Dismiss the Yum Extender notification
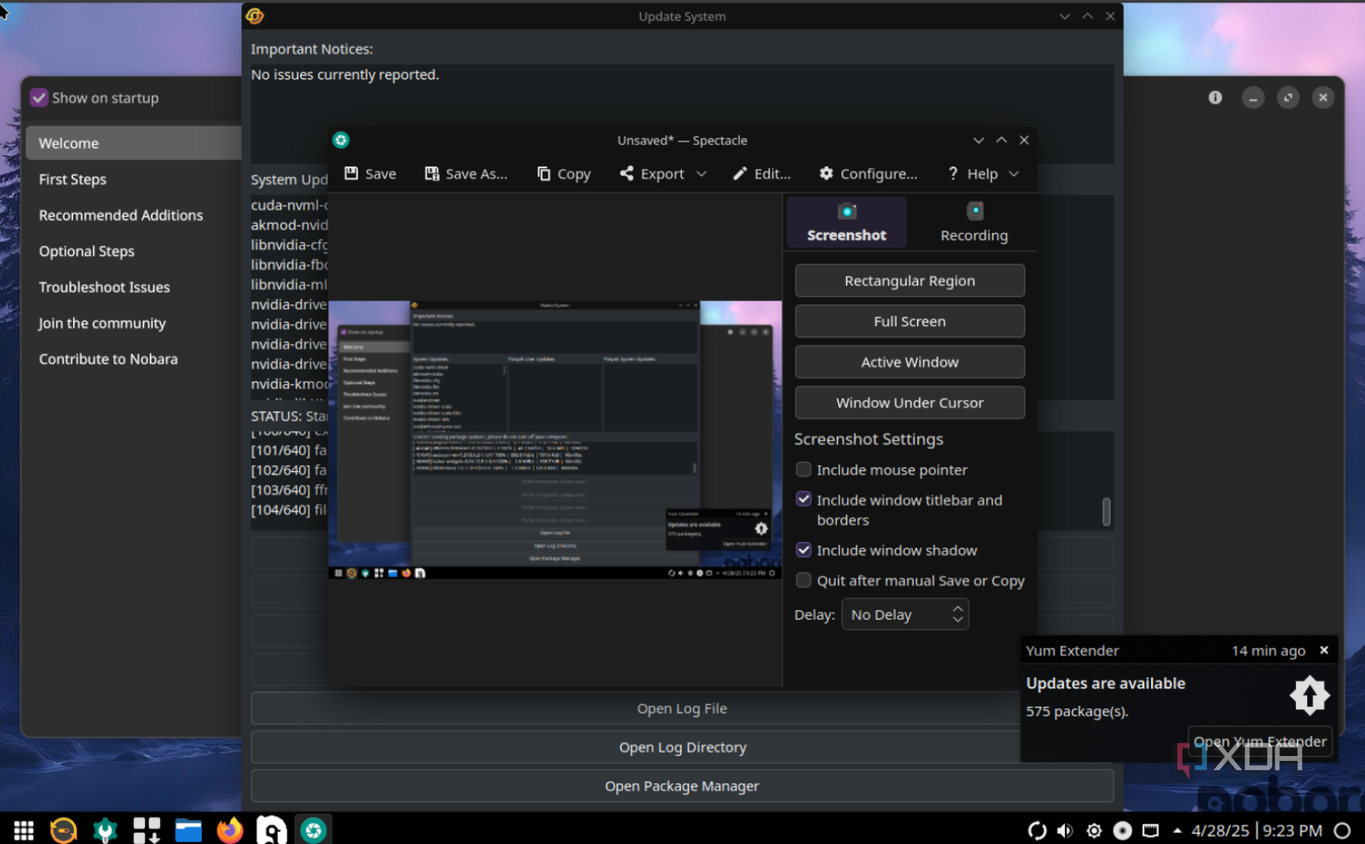The image size is (1365, 844). [x=1324, y=650]
